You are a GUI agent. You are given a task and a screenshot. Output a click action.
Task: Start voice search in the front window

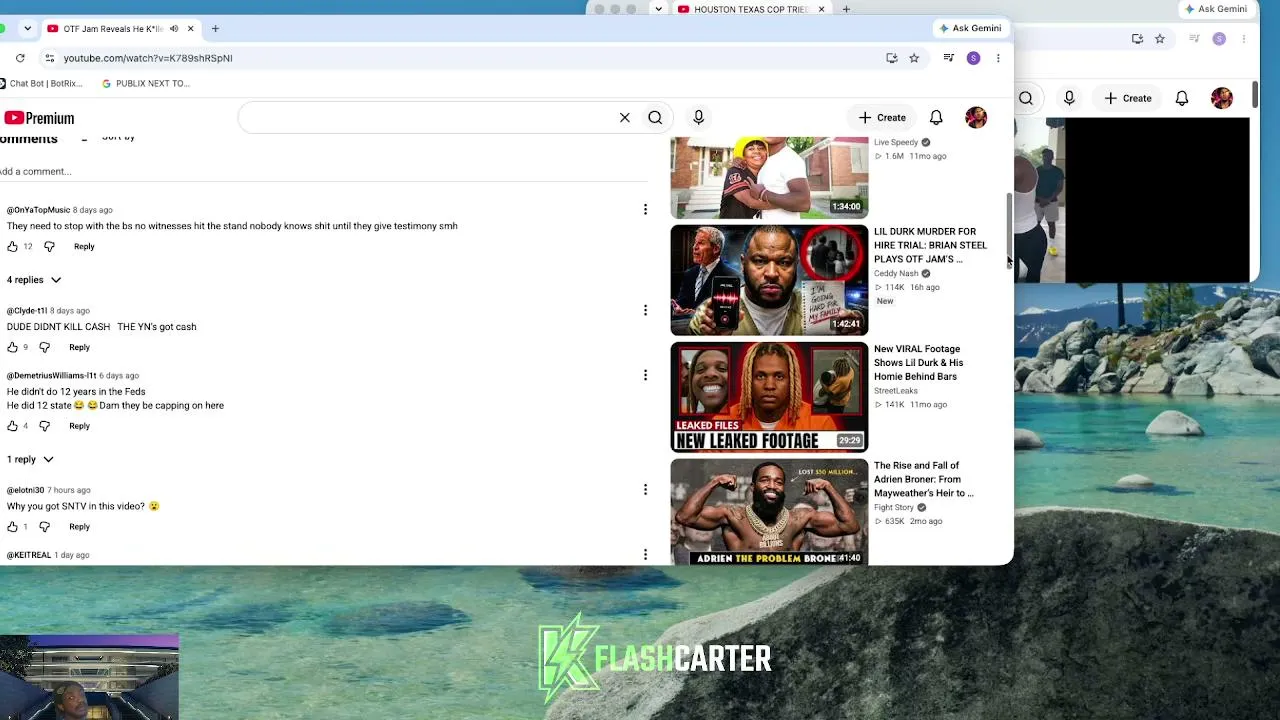(699, 118)
